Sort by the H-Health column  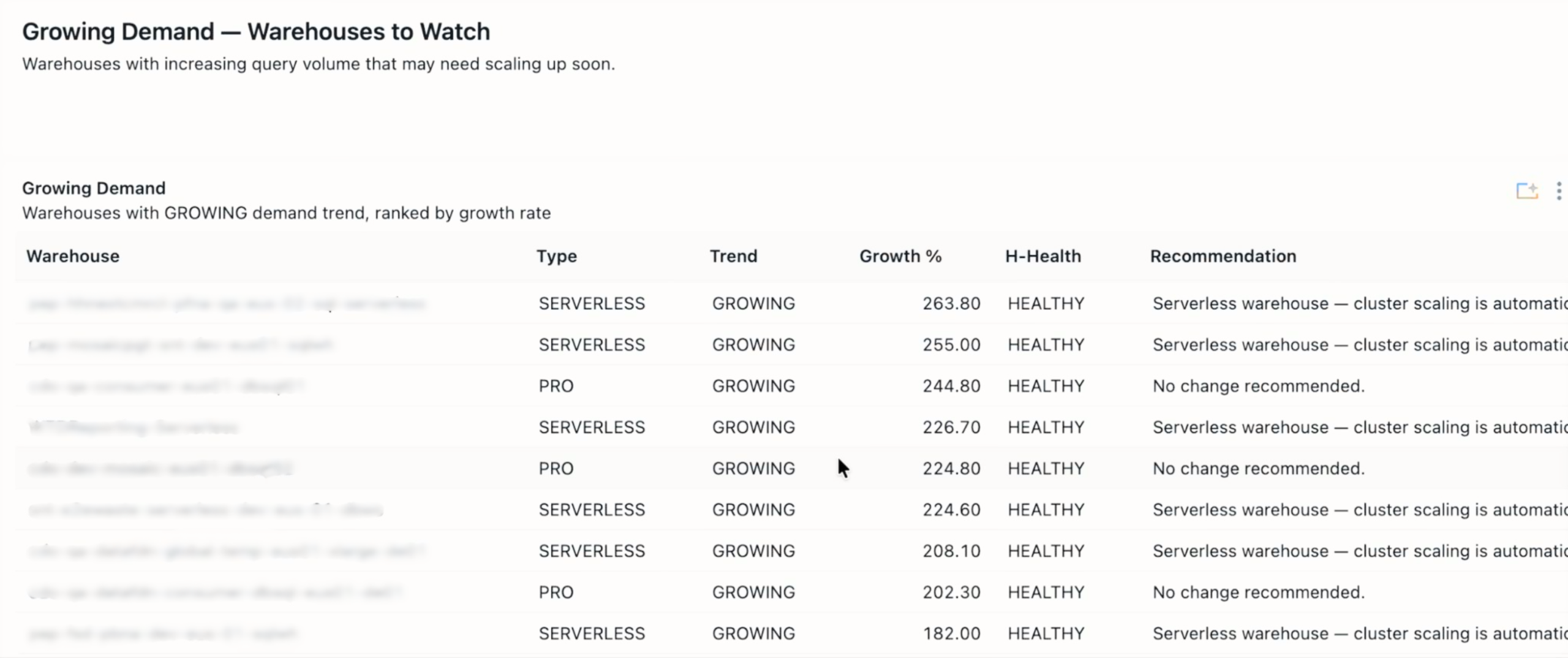click(x=1042, y=256)
